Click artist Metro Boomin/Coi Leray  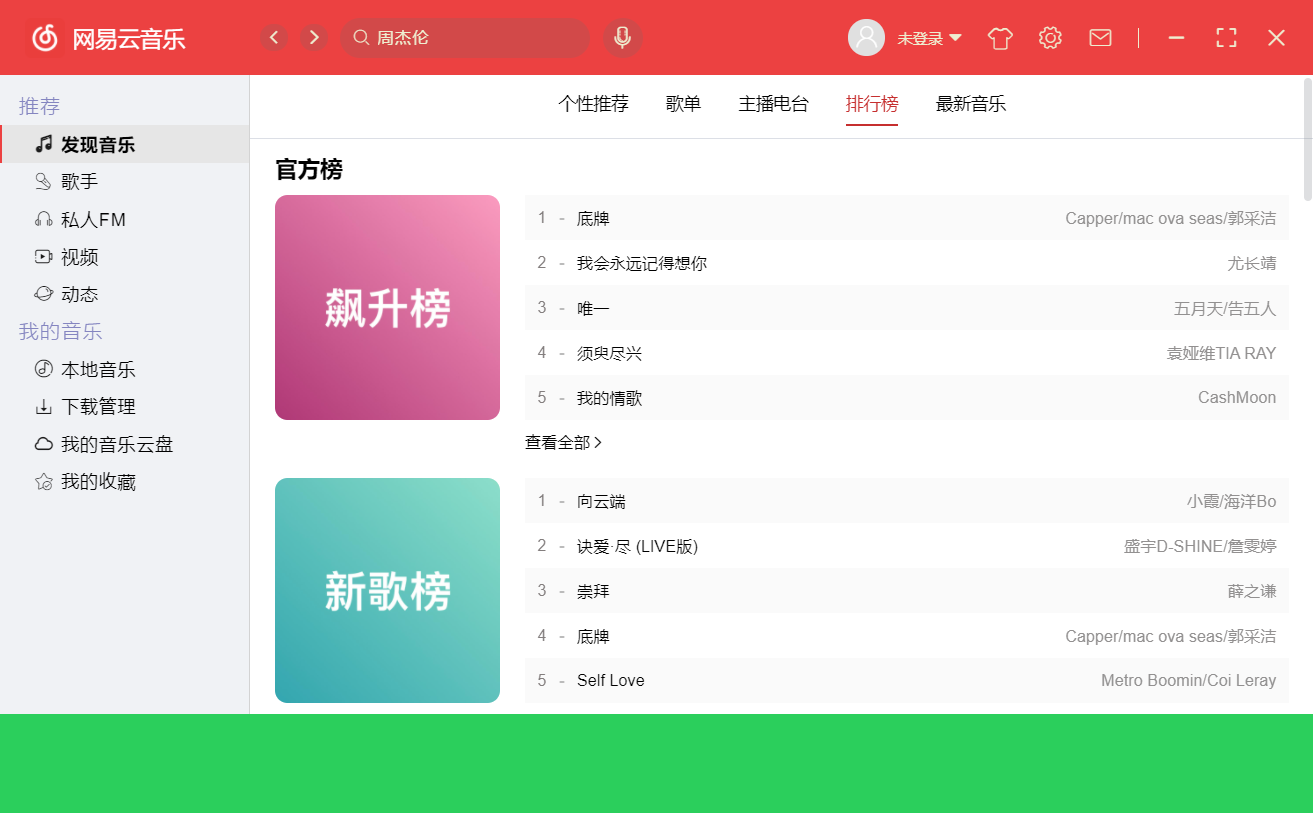(1189, 681)
